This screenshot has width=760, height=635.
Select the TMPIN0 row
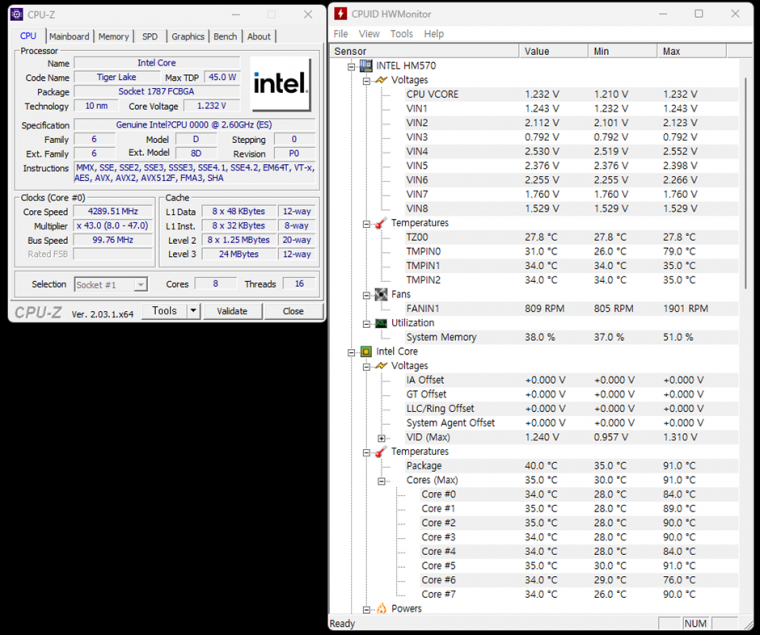point(571,252)
